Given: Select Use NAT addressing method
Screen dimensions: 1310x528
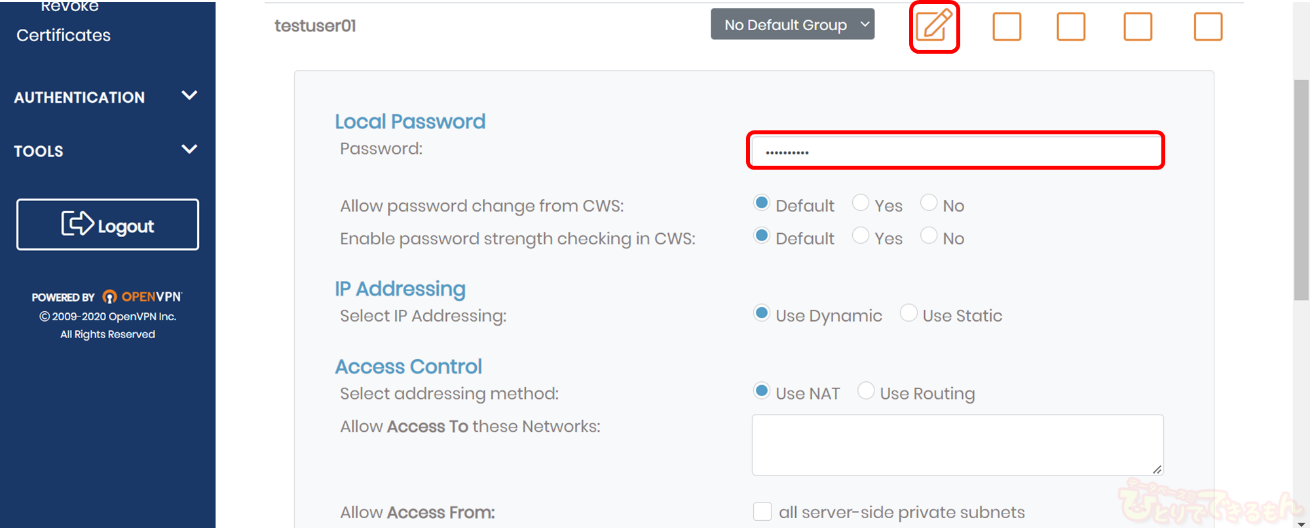Looking at the screenshot, I should [x=762, y=392].
